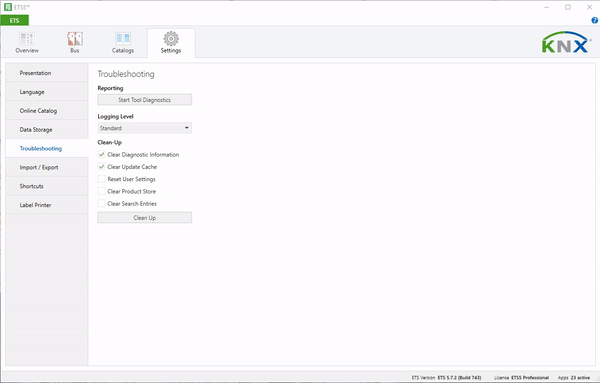The image size is (600, 383).
Task: Click the ETS5 application icon in title bar
Action: [8, 7]
